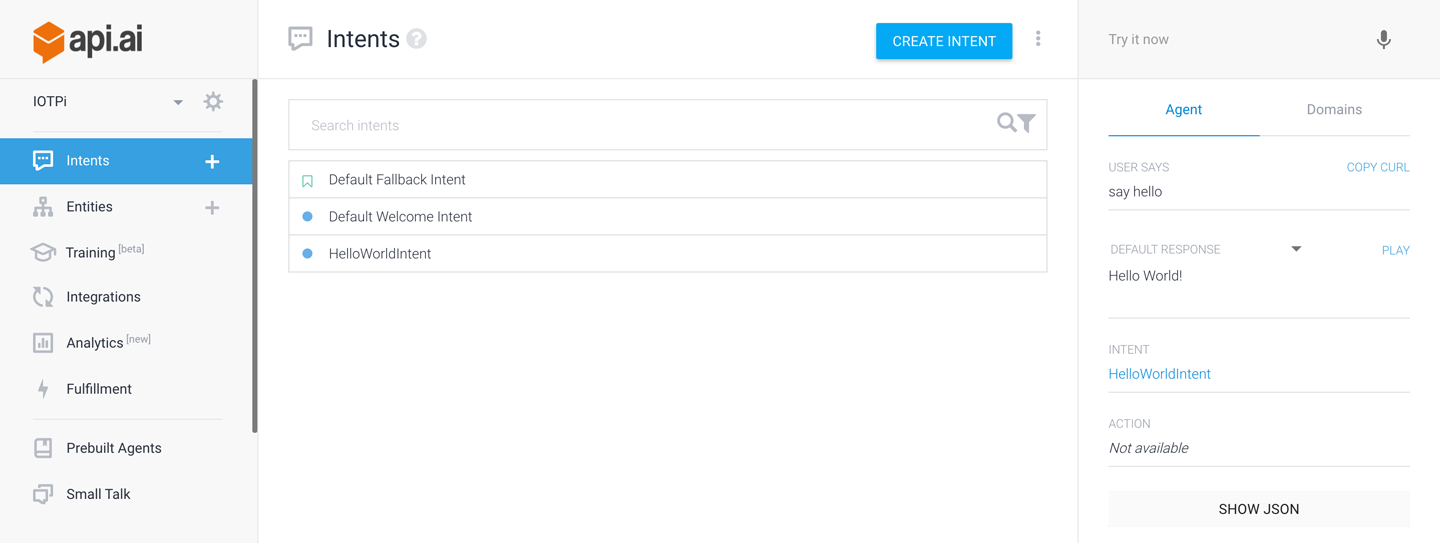This screenshot has width=1440, height=543.
Task: Open agent settings gear icon
Action: (x=213, y=101)
